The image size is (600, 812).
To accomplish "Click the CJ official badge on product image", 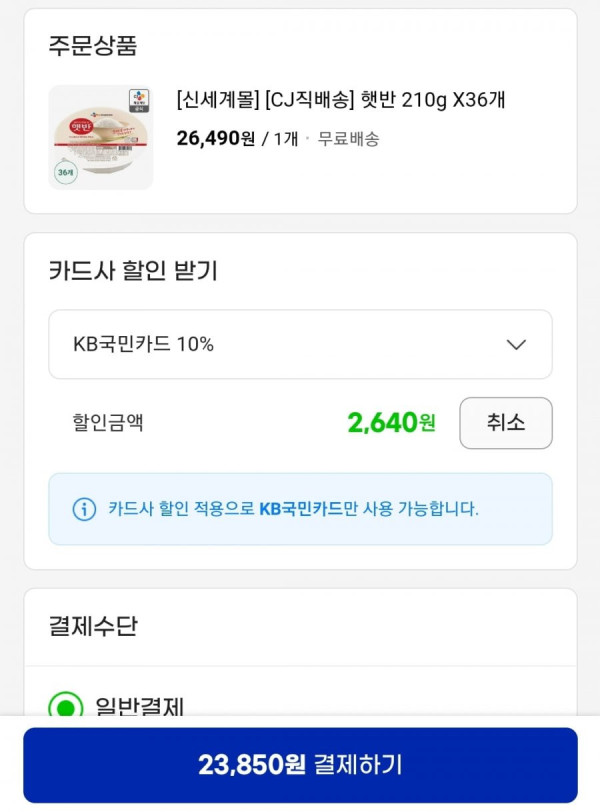I will pos(139,100).
